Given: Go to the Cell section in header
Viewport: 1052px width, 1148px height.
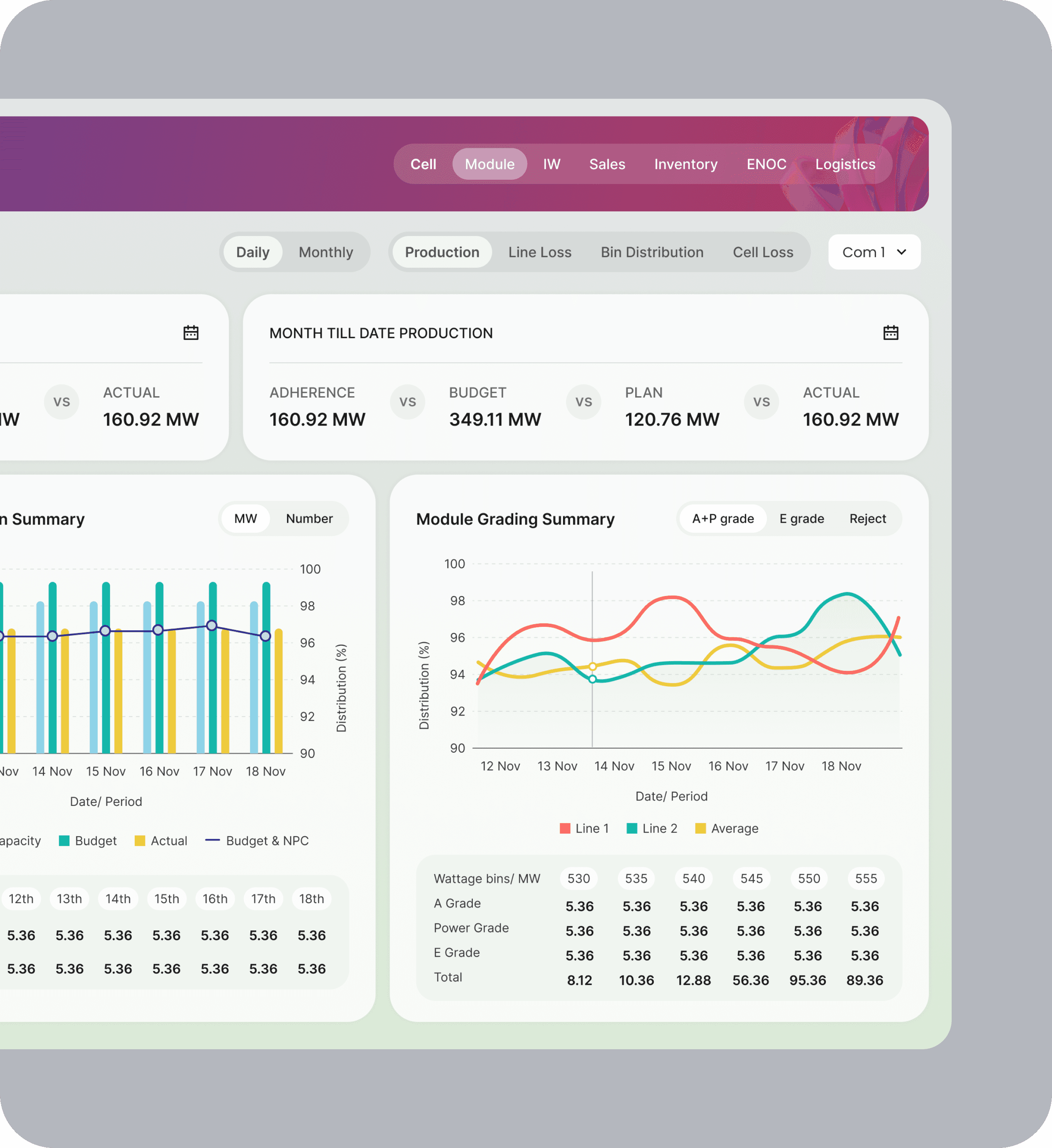Looking at the screenshot, I should [x=423, y=164].
